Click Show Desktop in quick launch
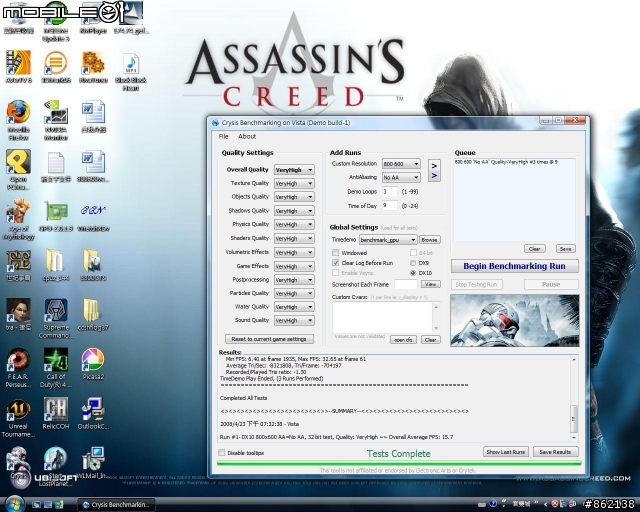Screen dimensions: 640x512 coord(36,505)
